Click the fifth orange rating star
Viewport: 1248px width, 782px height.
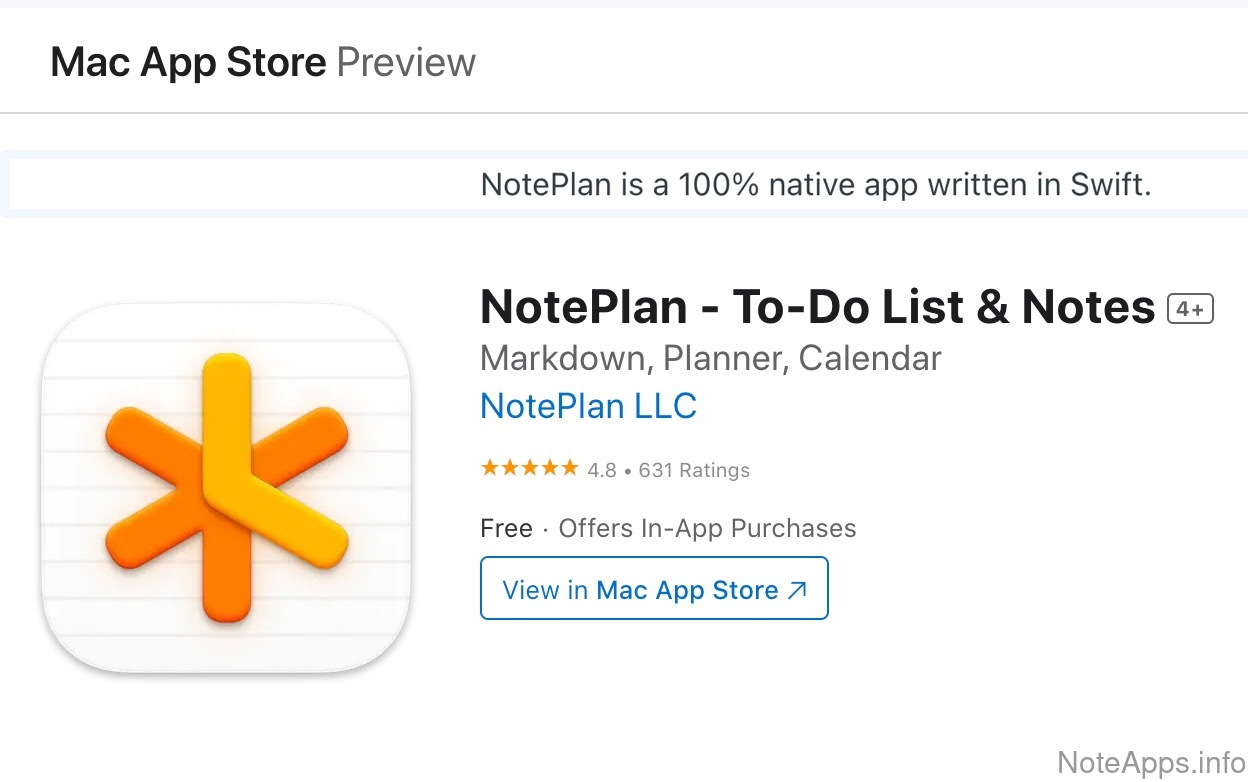pyautogui.click(x=569, y=468)
